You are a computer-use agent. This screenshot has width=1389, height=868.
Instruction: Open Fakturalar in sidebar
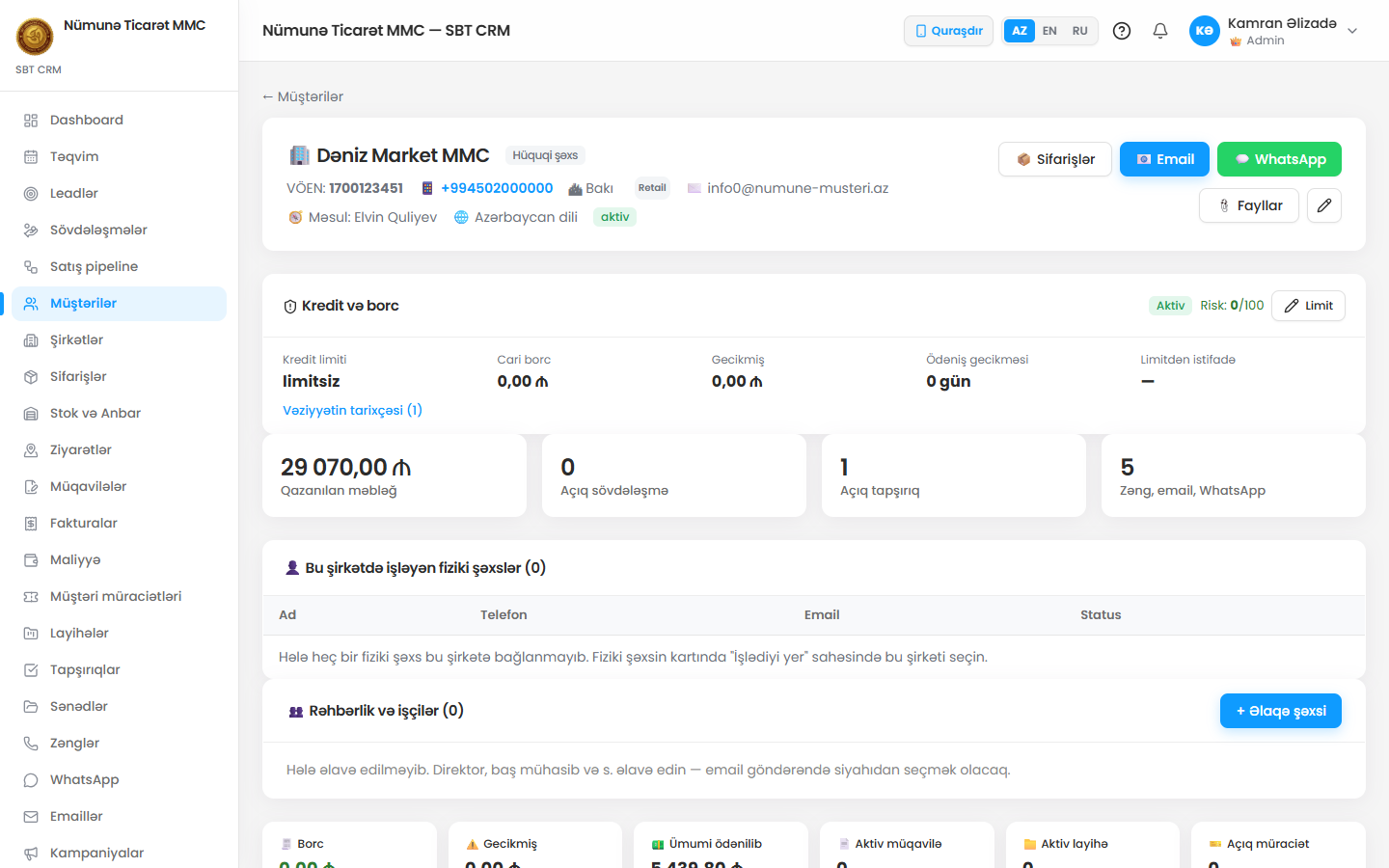click(x=120, y=524)
